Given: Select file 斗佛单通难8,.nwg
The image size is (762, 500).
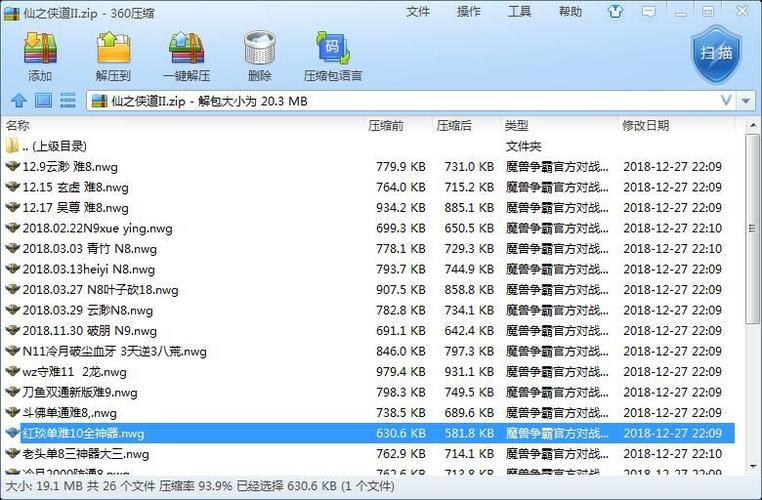Looking at the screenshot, I should (x=369, y=413).
